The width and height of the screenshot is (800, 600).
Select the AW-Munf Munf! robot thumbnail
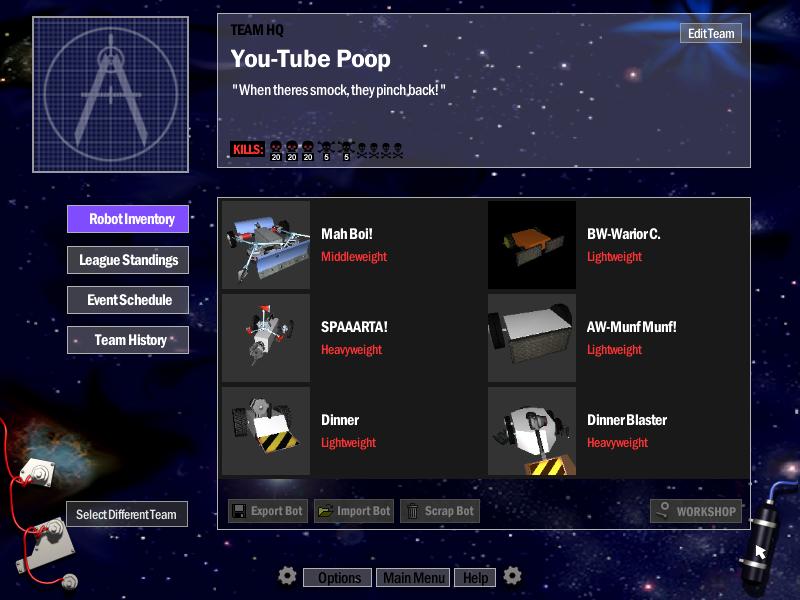532,338
